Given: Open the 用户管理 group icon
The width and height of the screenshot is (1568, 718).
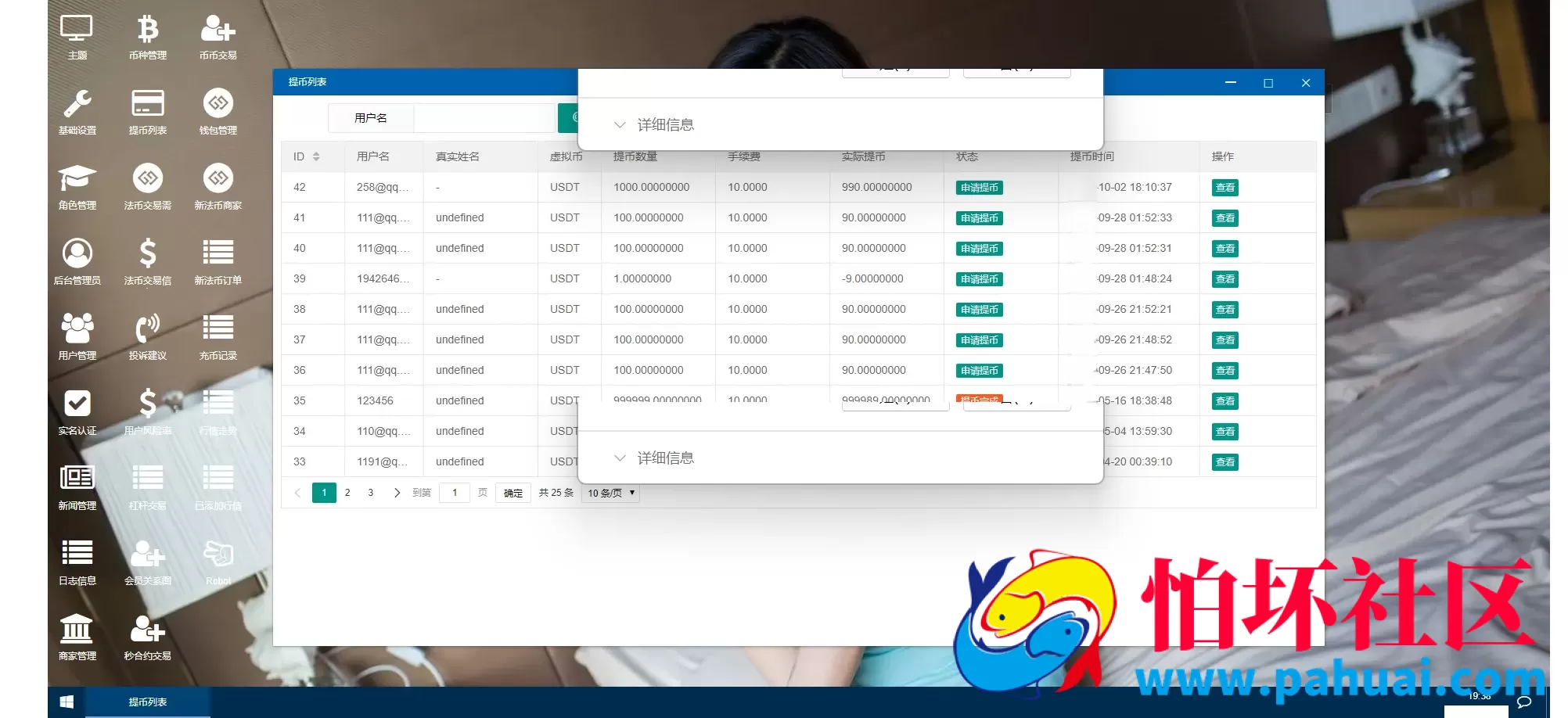Looking at the screenshot, I should (x=77, y=338).
